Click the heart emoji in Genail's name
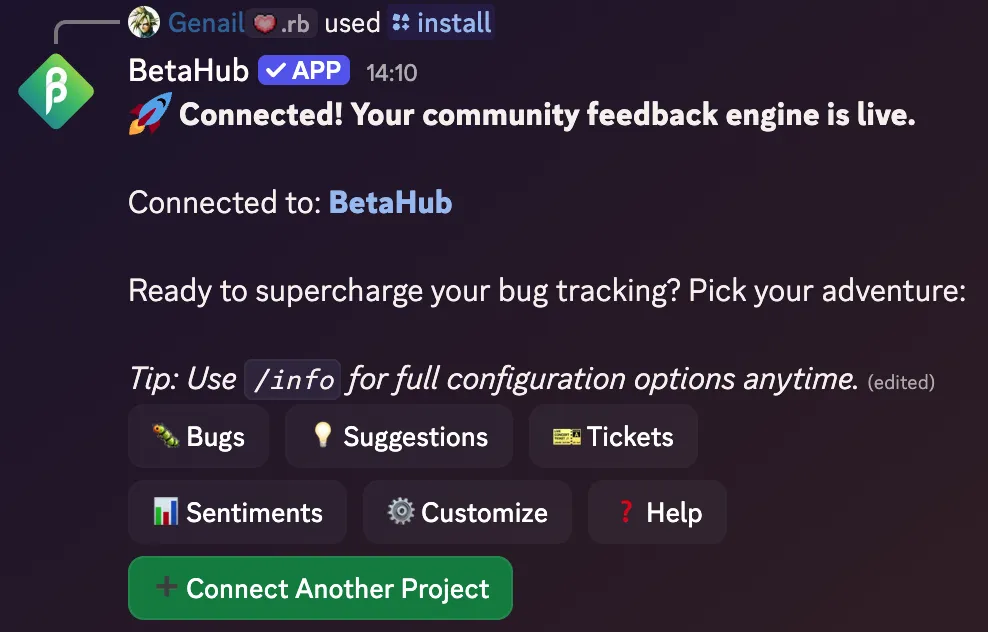The width and height of the screenshot is (988, 632). tap(265, 23)
